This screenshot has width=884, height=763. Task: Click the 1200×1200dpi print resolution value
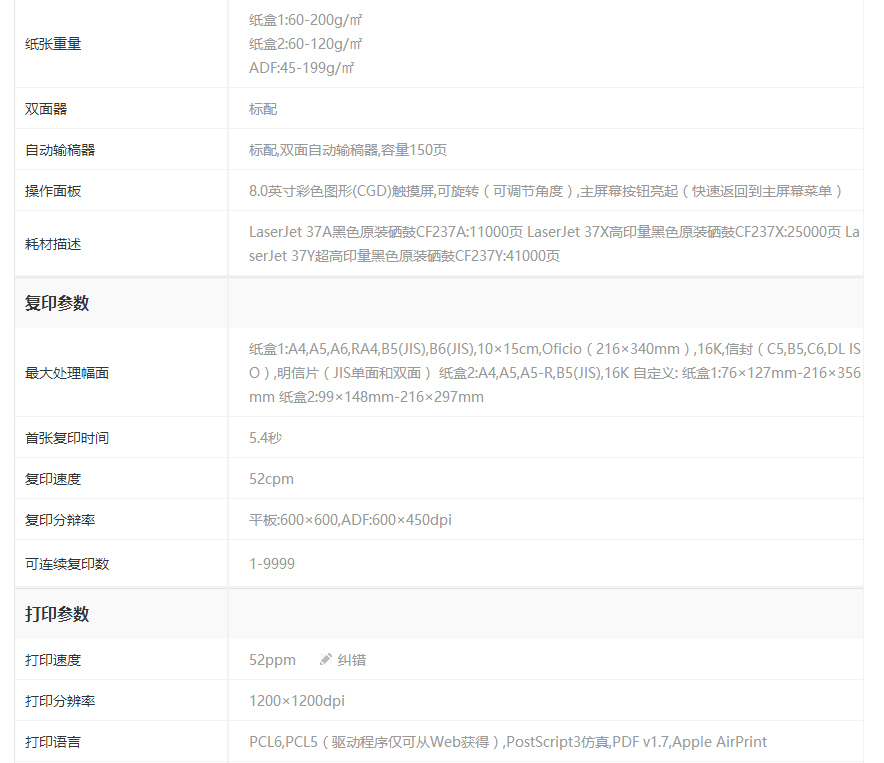point(297,701)
